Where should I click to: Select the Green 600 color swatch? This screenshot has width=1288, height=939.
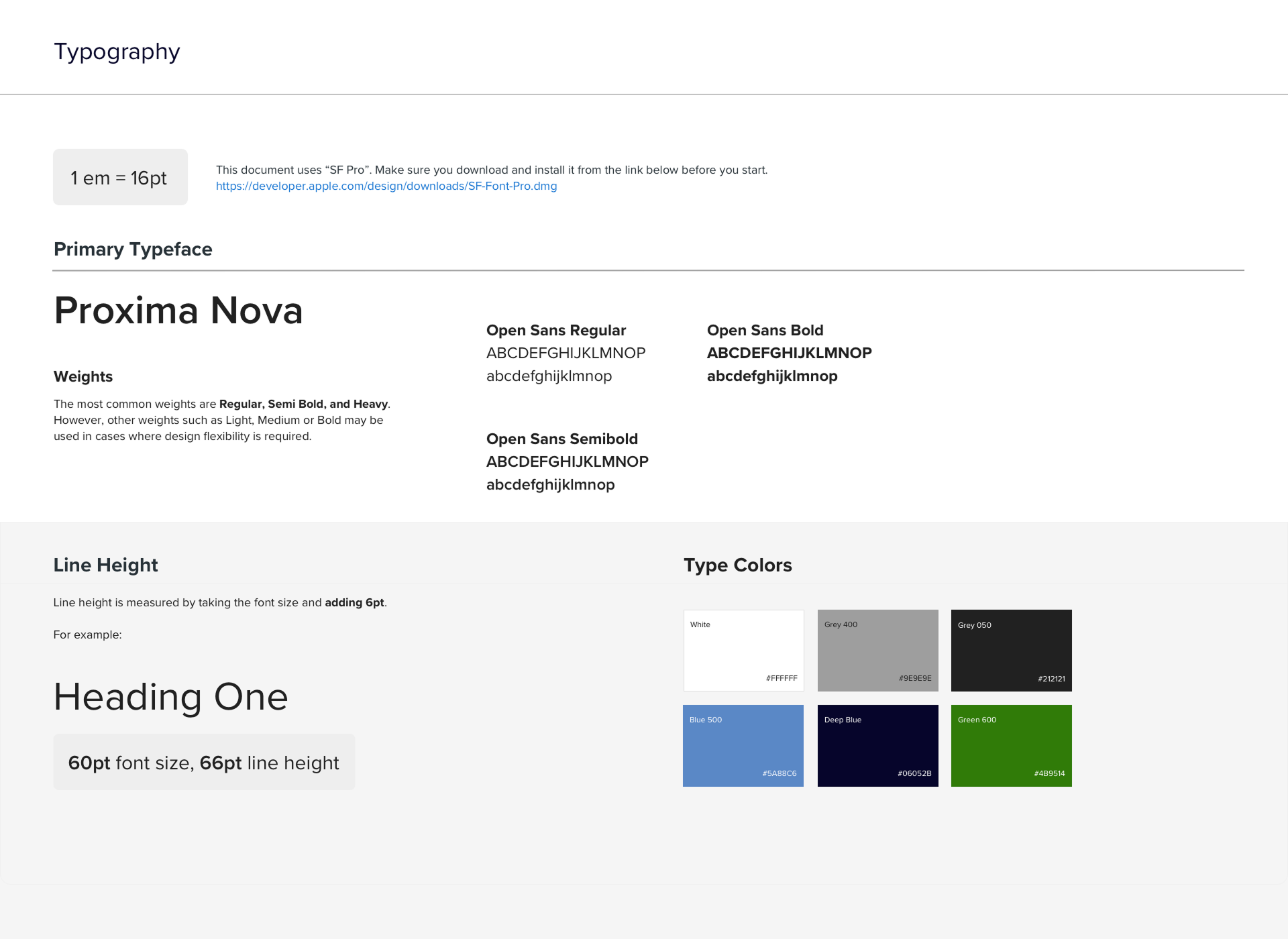pos(1011,745)
